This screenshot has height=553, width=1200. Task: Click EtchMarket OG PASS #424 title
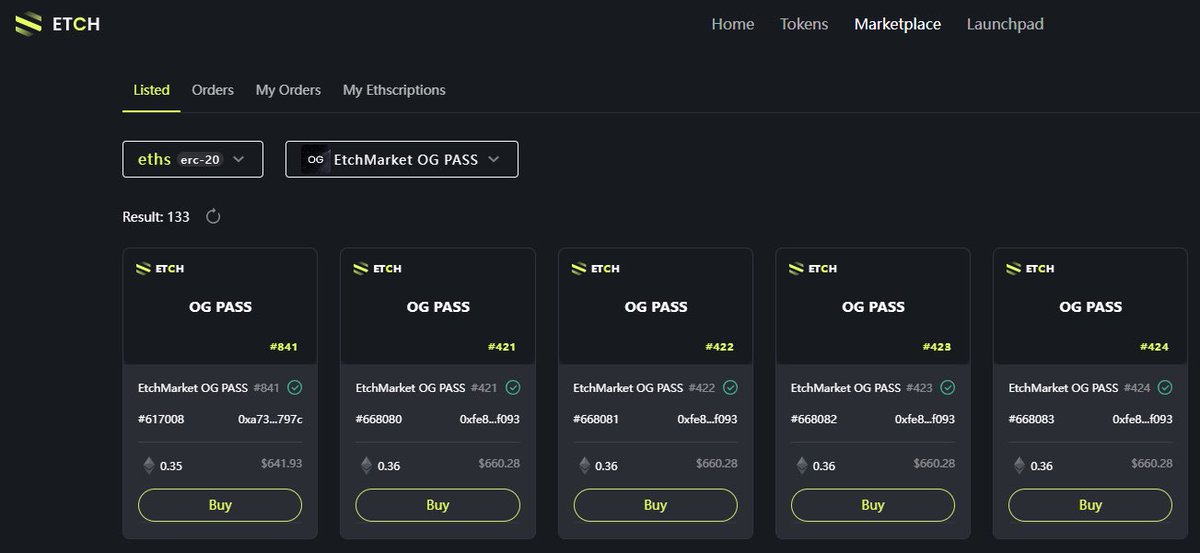[1080, 387]
